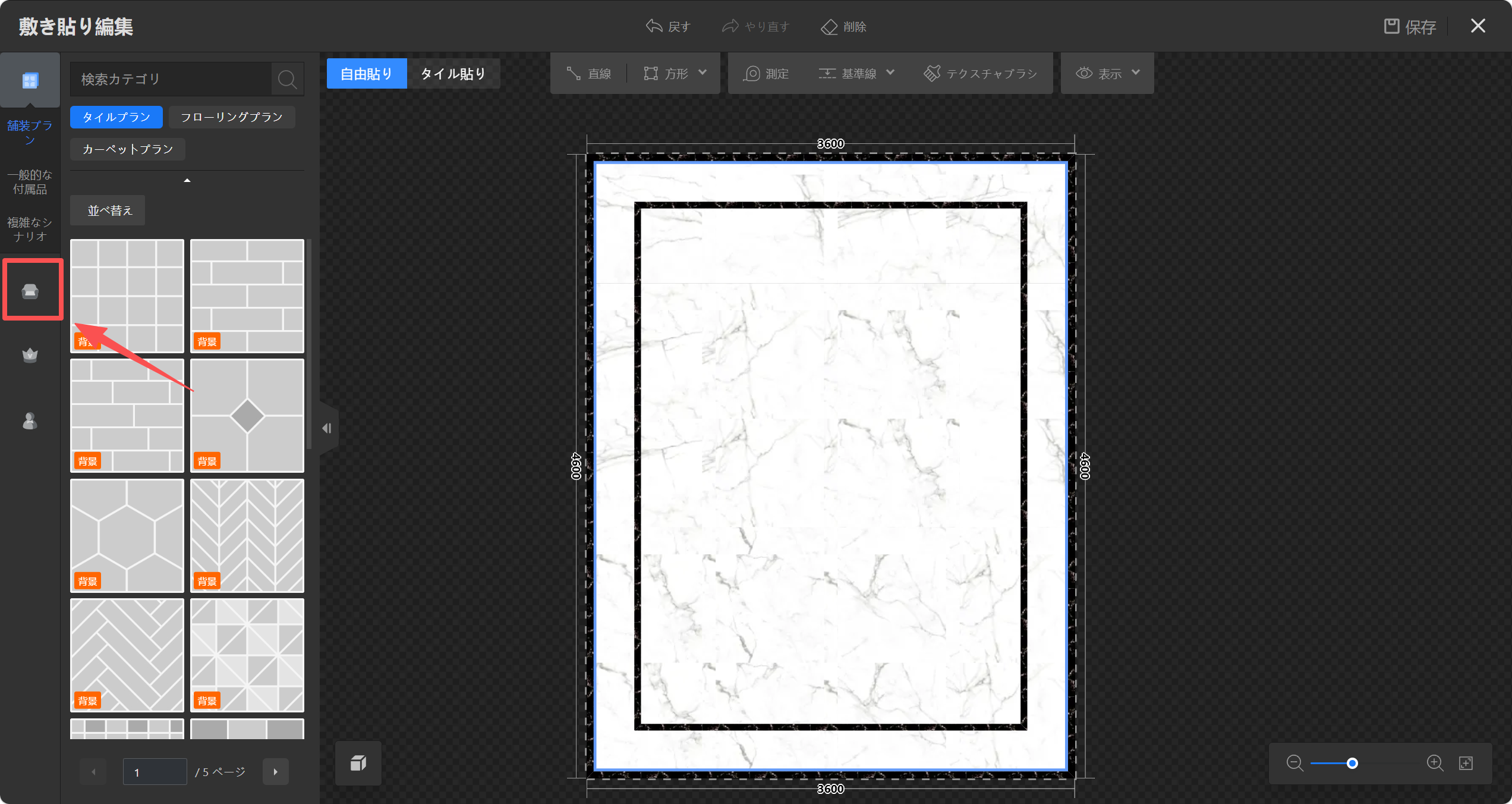Select the square grid tile pattern
Screen dimensions: 1512x804
point(127,296)
